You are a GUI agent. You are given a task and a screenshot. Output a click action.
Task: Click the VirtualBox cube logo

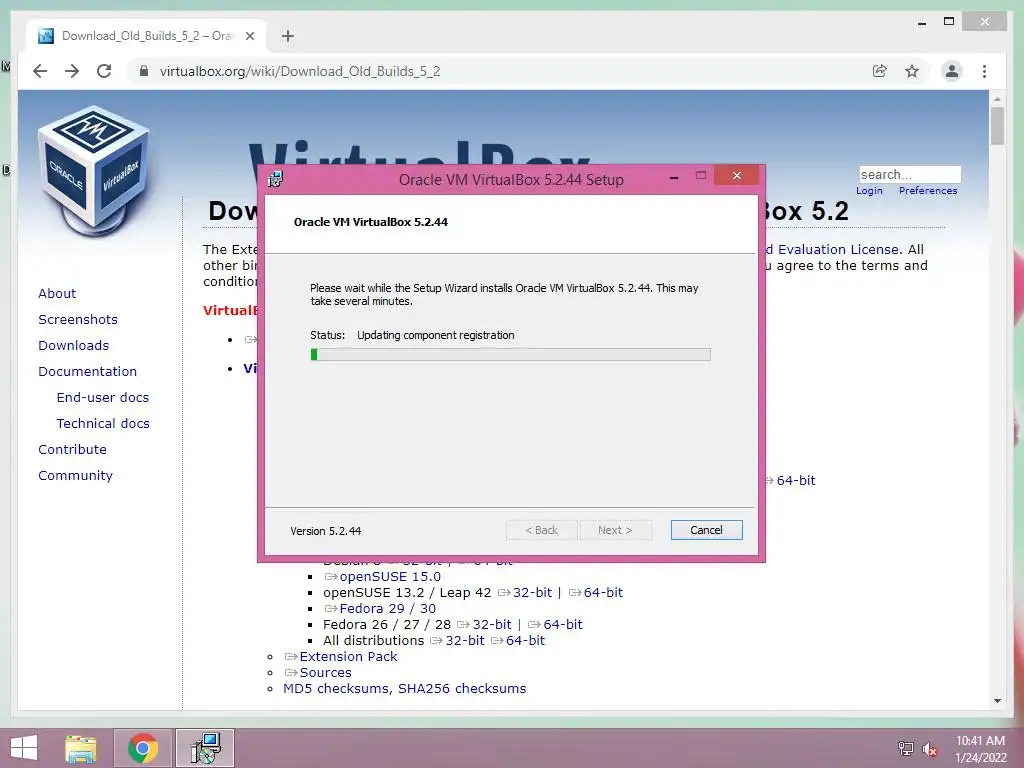coord(93,170)
